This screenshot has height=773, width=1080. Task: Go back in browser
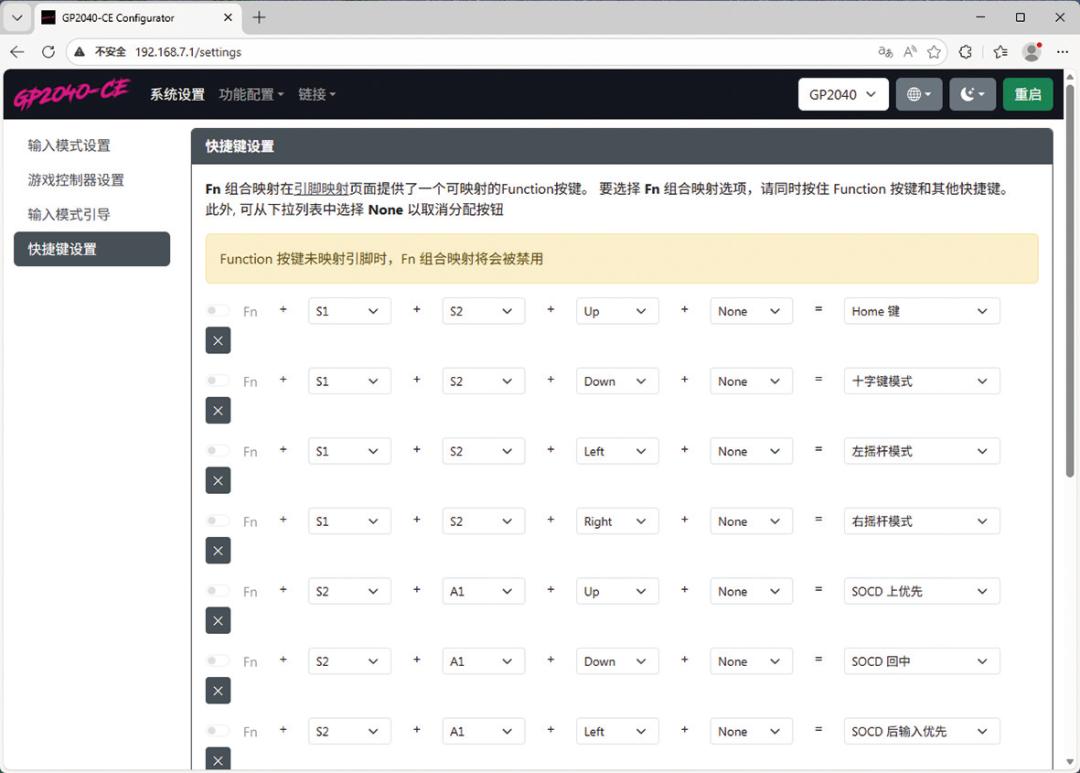17,52
